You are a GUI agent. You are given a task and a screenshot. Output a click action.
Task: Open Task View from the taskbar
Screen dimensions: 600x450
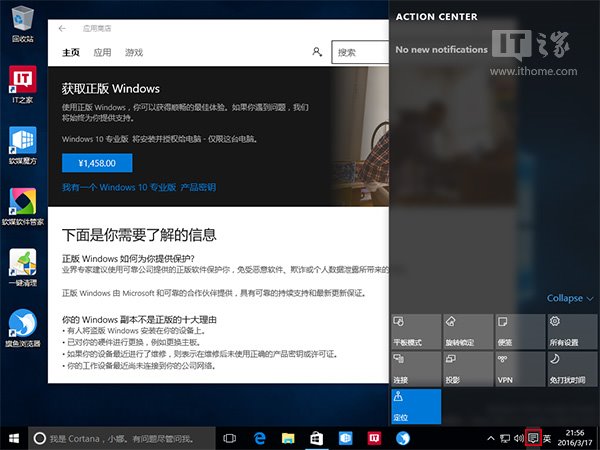click(230, 439)
